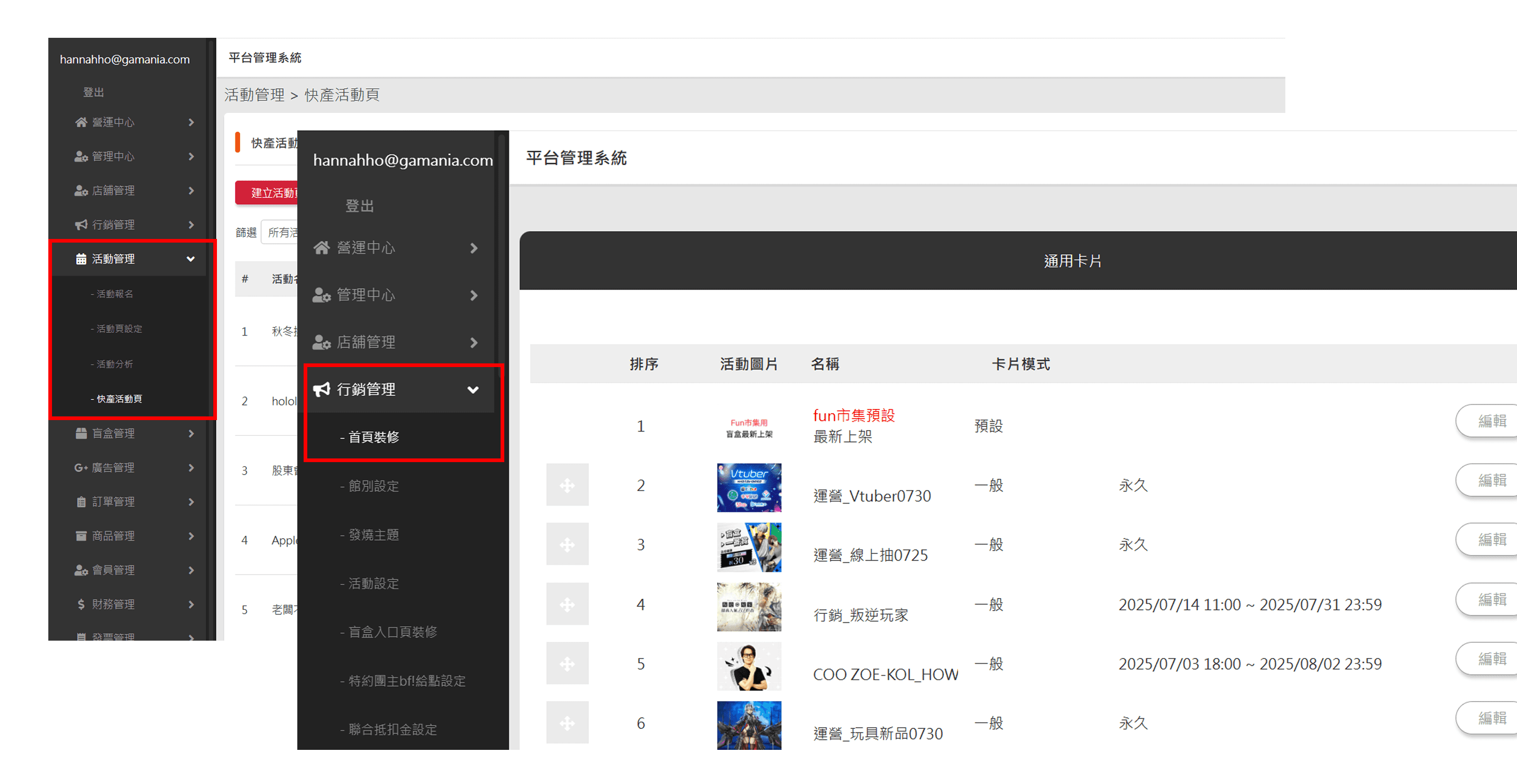The image size is (1517, 784).
Task: Click the 篩選 filter field
Action: coord(280,233)
